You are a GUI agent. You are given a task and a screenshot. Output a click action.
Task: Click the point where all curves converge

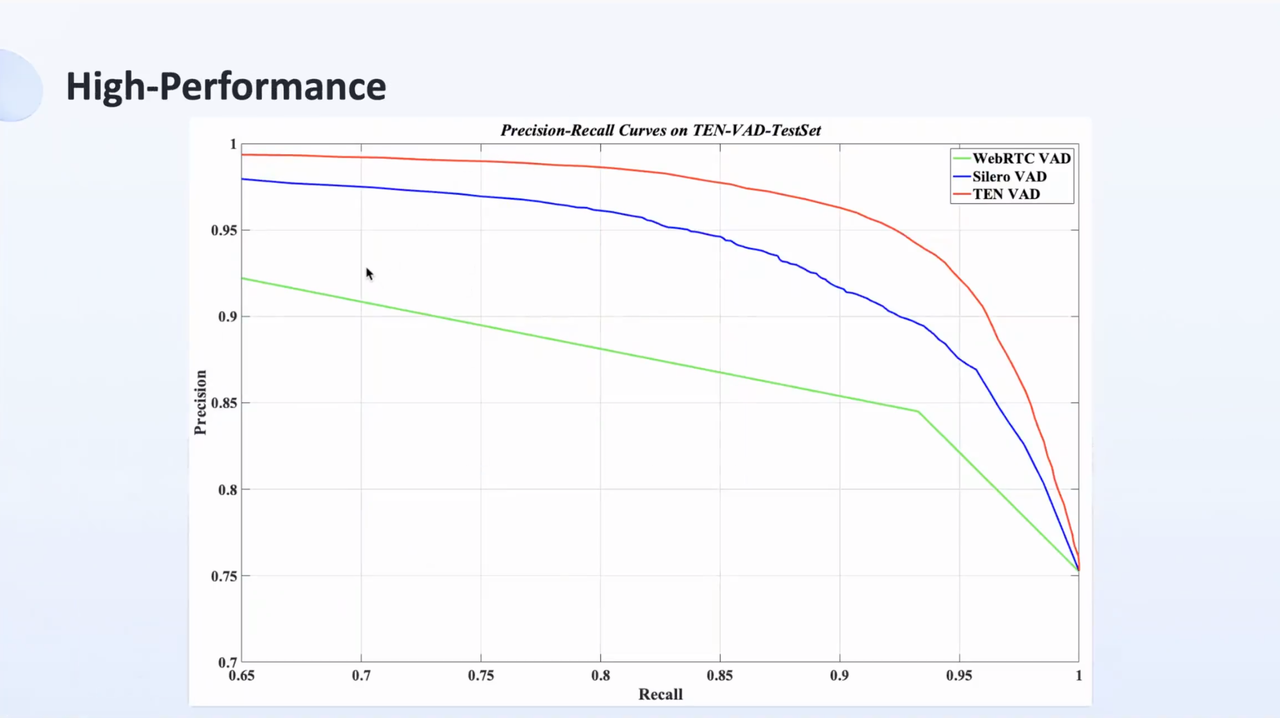[1078, 570]
